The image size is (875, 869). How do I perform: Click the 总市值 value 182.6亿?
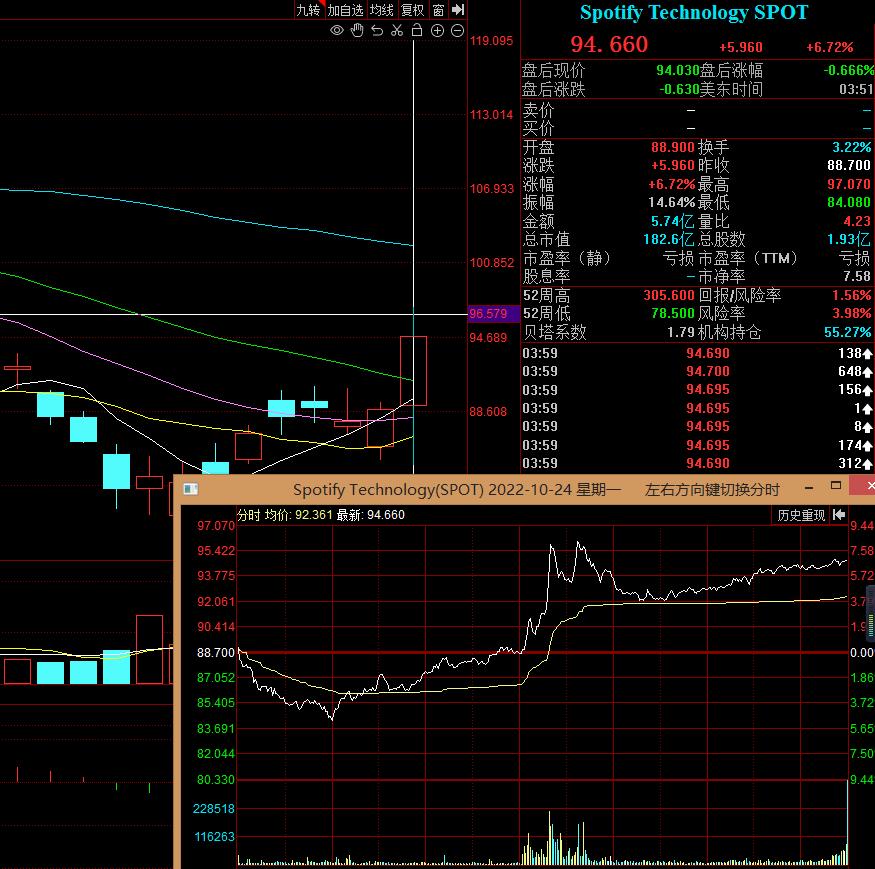[x=669, y=239]
